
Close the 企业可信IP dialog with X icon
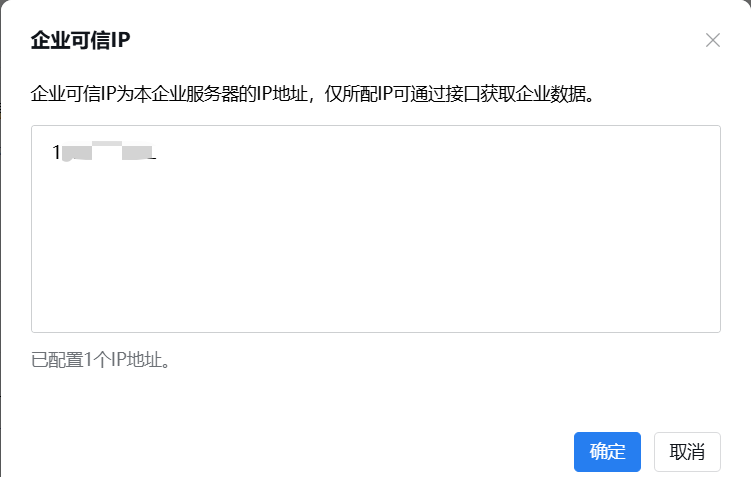(713, 40)
